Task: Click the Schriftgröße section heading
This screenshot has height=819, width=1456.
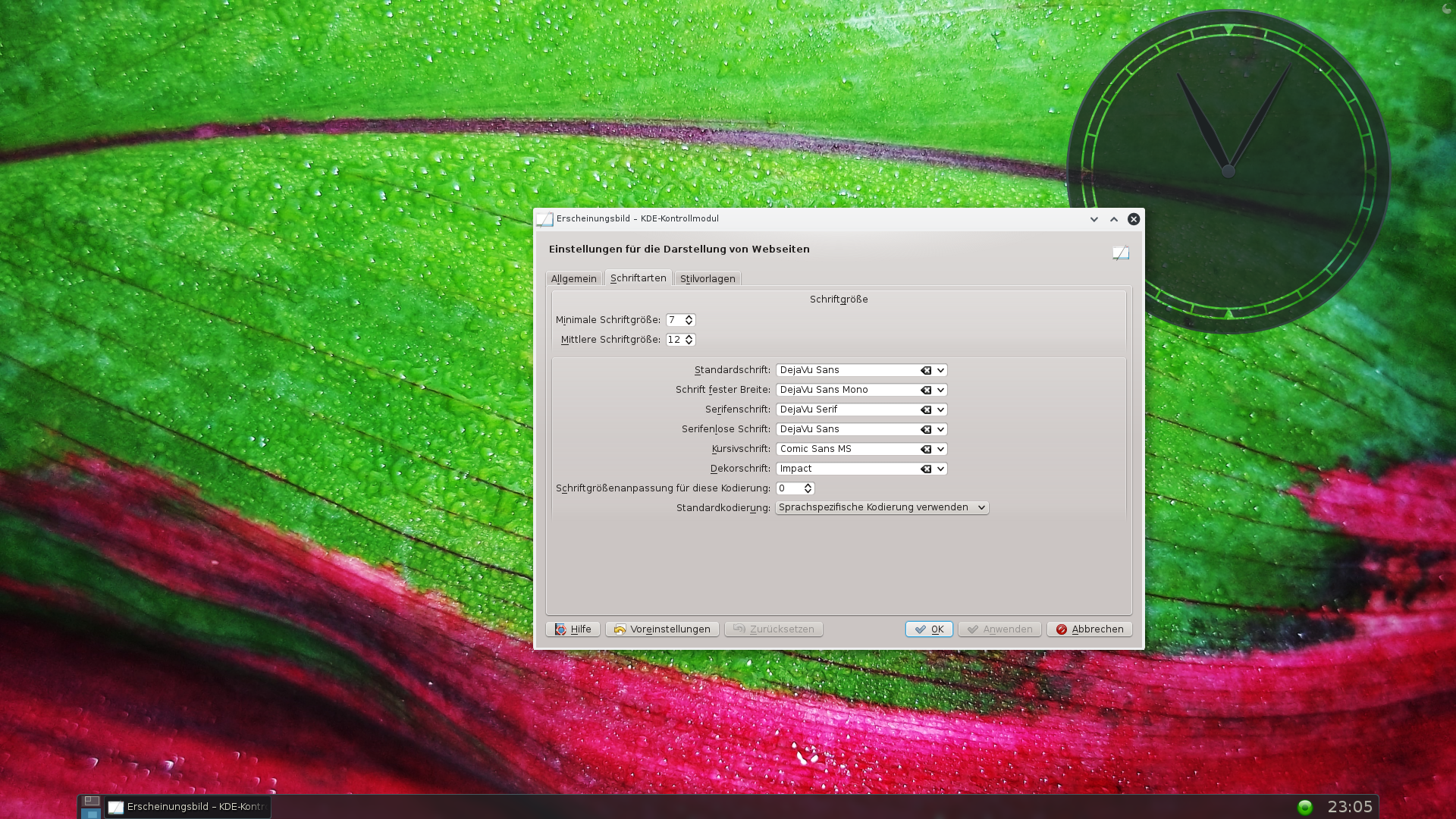Action: 839,300
